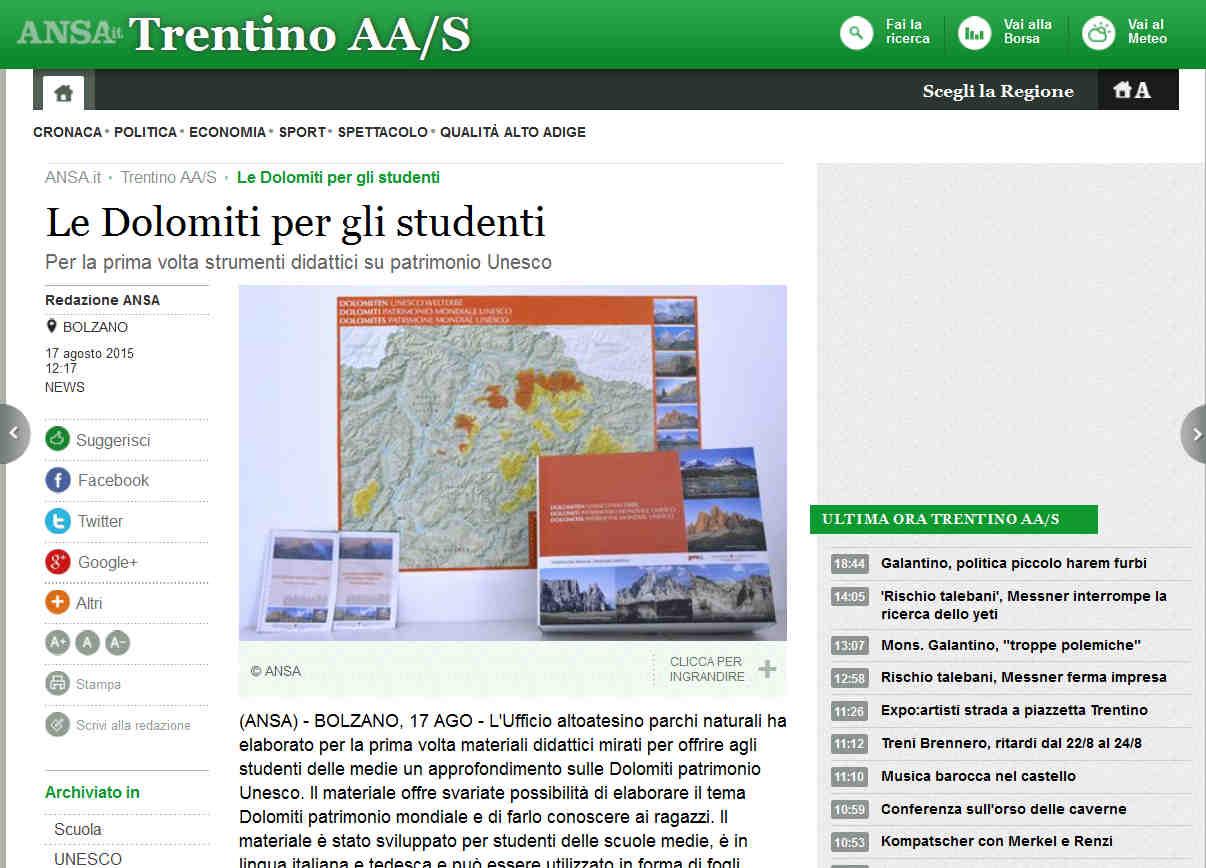The height and width of the screenshot is (868, 1206).
Task: Click Vai alla Borsa link text
Action: pos(1027,32)
